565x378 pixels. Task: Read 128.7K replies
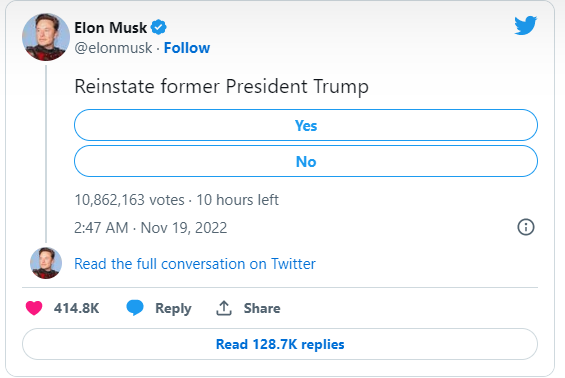(280, 344)
